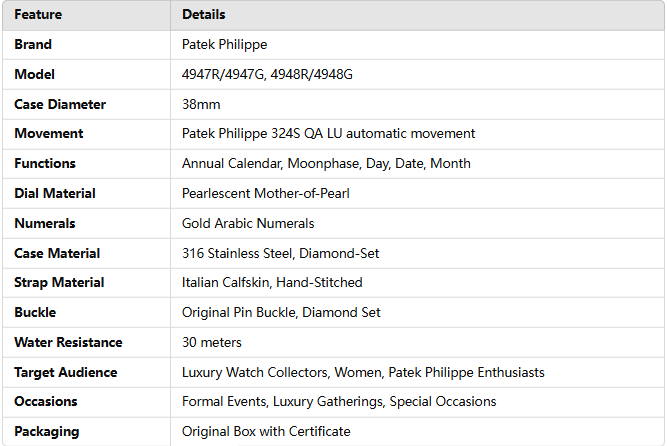Click the Movement row label
The image size is (667, 446).
tap(48, 134)
